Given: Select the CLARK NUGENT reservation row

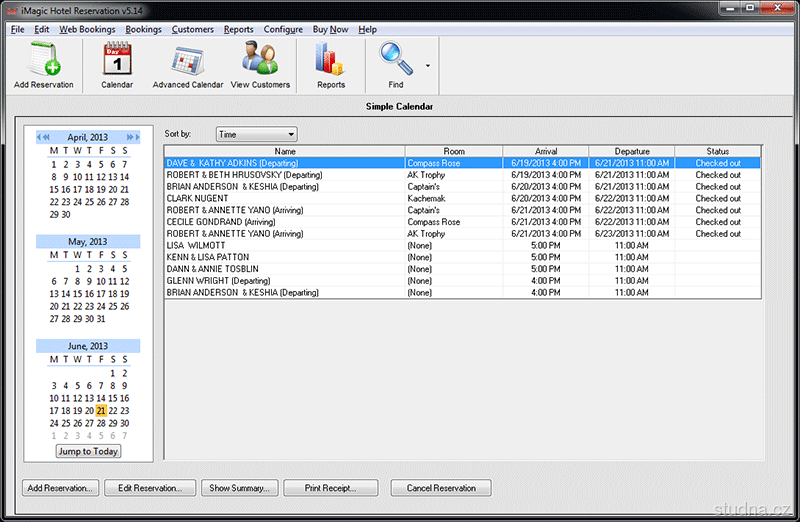Looking at the screenshot, I should 284,198.
